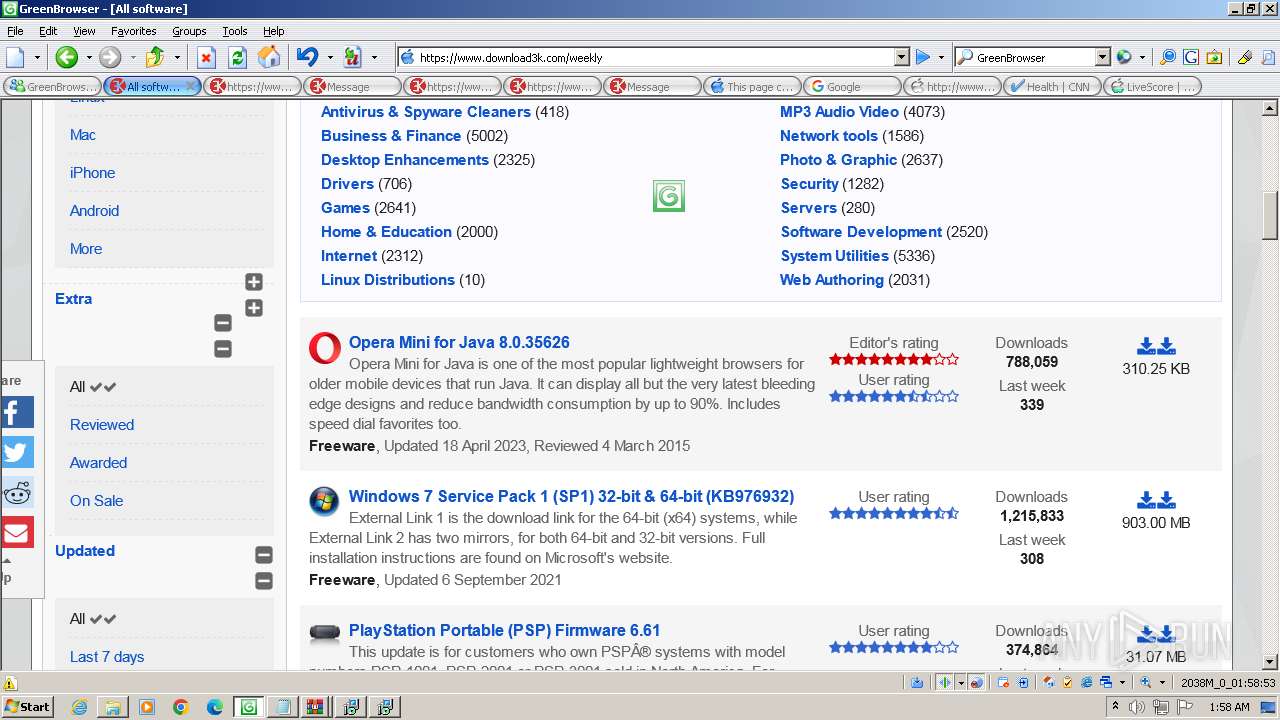
Task: Open the MP3 Audio Video category
Action: pos(839,112)
